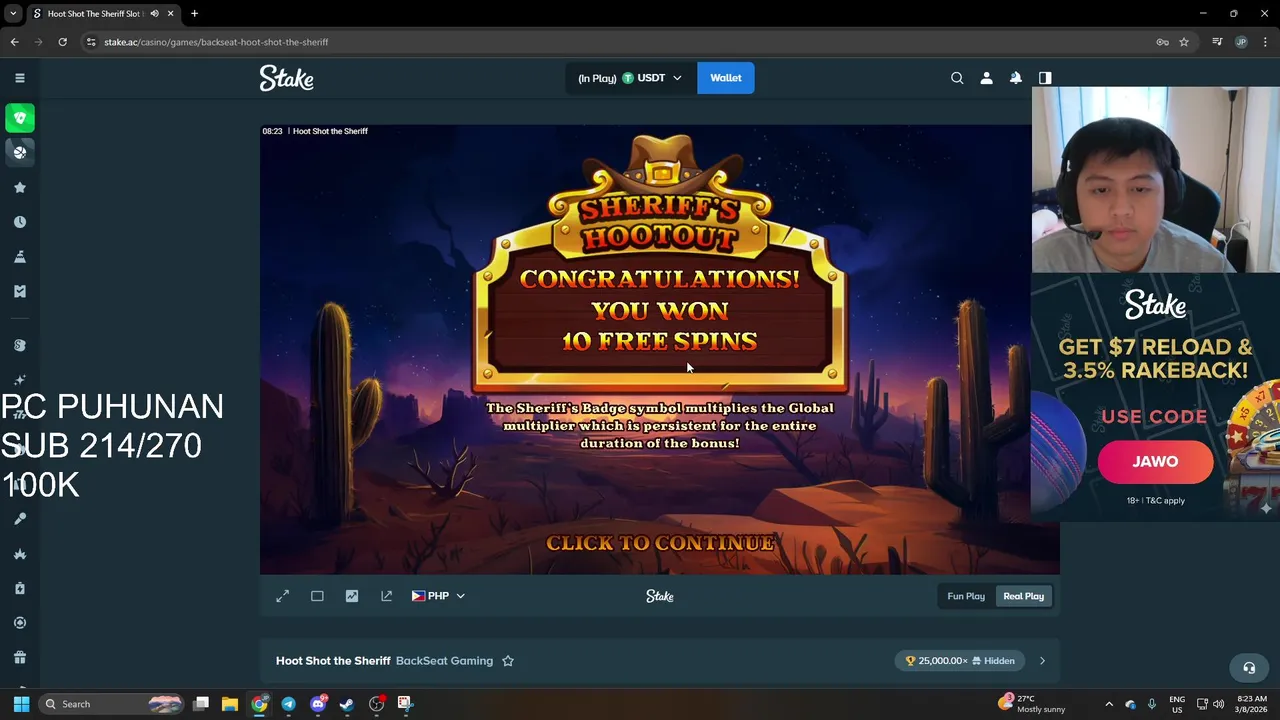
Task: Open Chrome's three-dot menu
Action: 1265,42
